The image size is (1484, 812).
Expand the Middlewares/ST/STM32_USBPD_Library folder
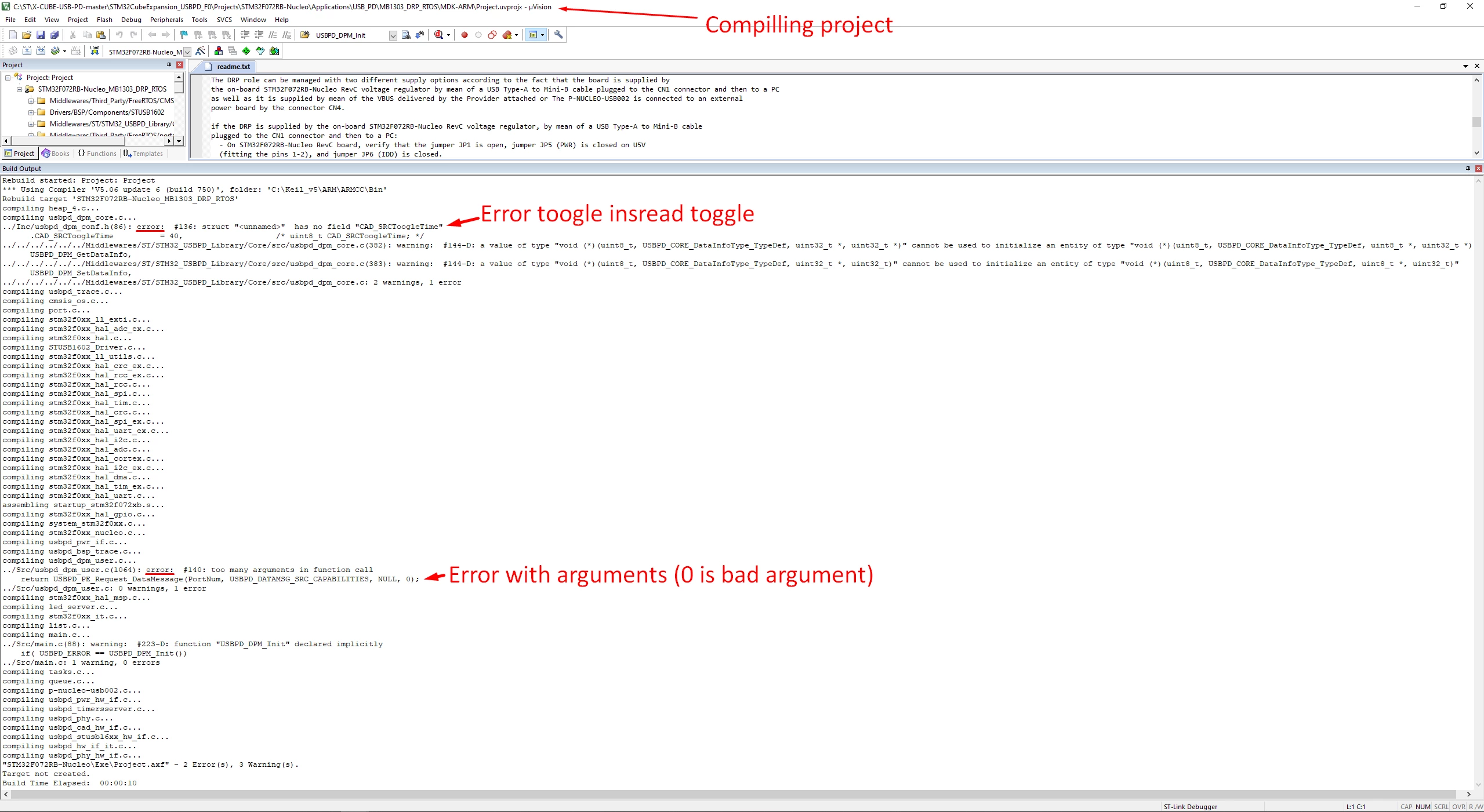31,124
